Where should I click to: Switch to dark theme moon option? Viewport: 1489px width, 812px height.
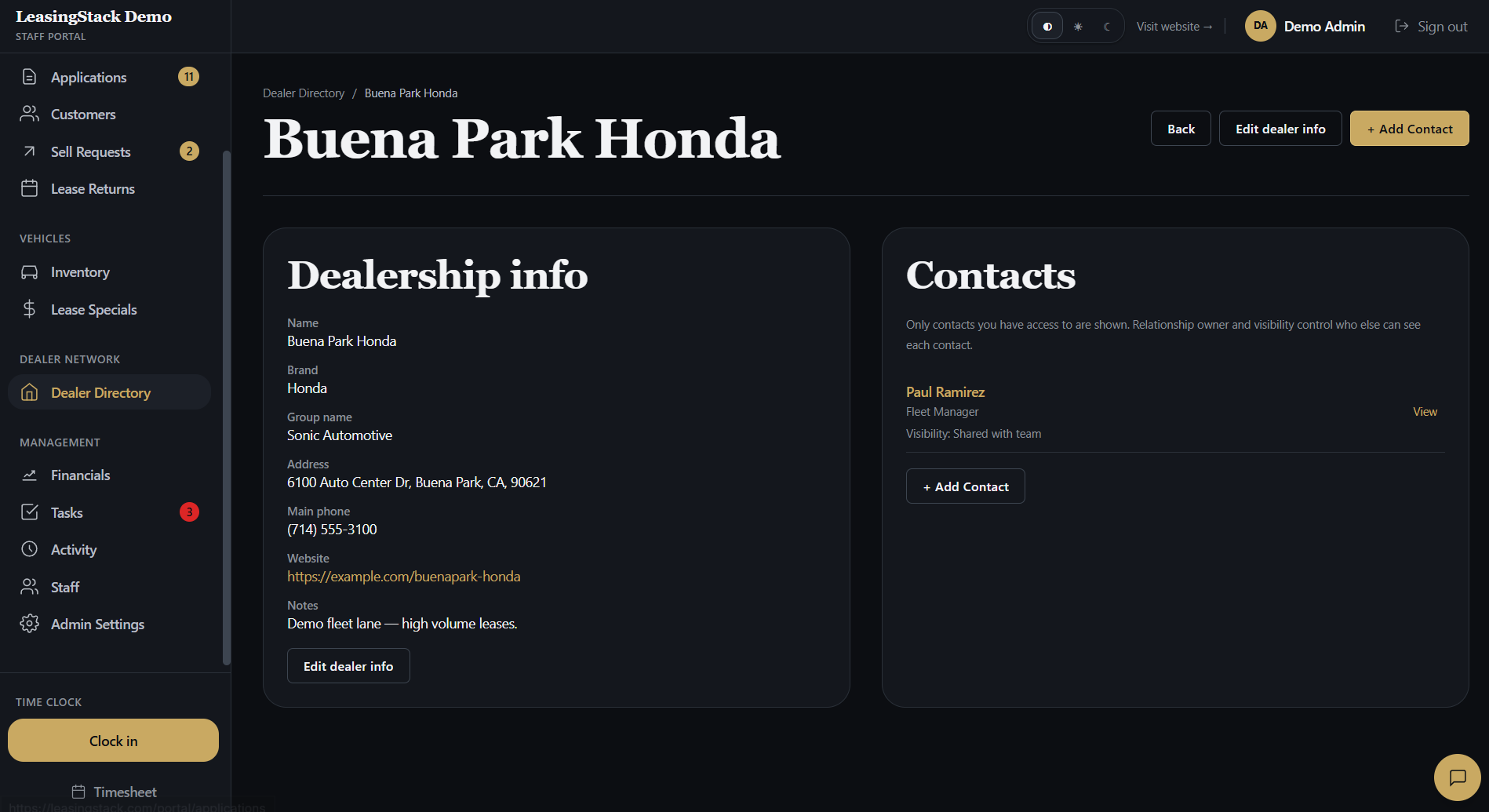click(x=1107, y=26)
